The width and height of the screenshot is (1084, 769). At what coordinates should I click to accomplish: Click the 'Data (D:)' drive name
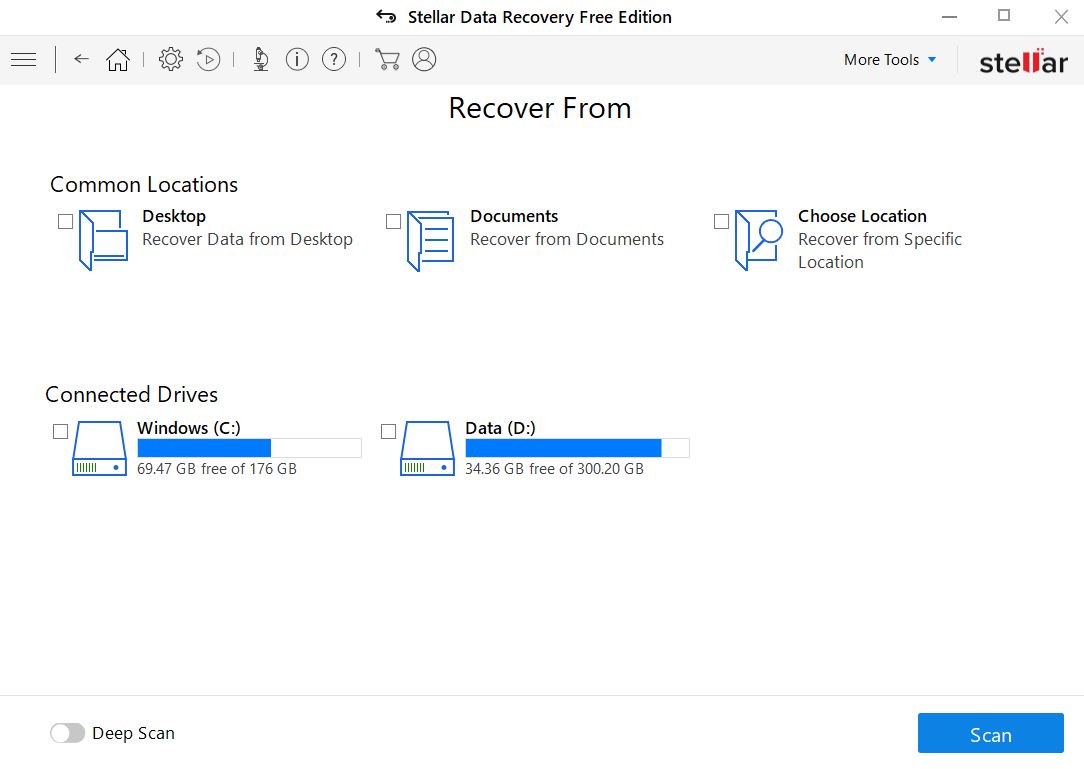(501, 428)
